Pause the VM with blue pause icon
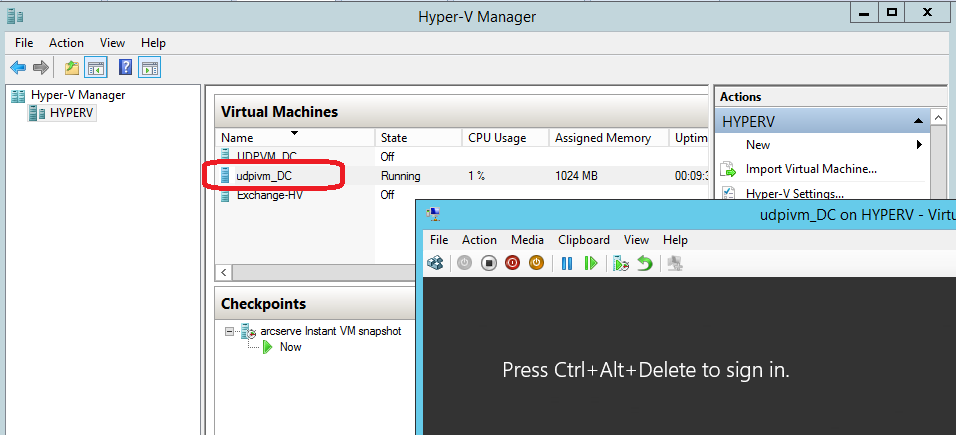Viewport: 956px width, 435px height. point(567,264)
